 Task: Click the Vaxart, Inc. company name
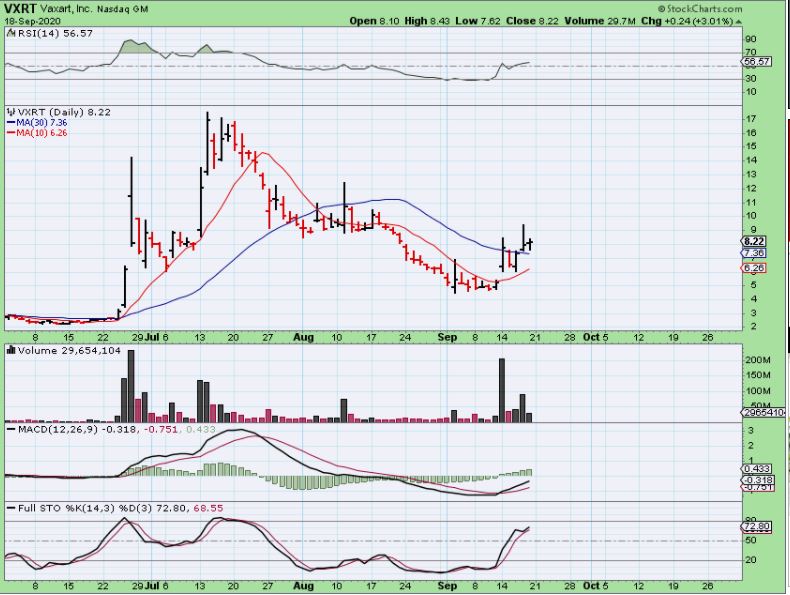[x=65, y=9]
